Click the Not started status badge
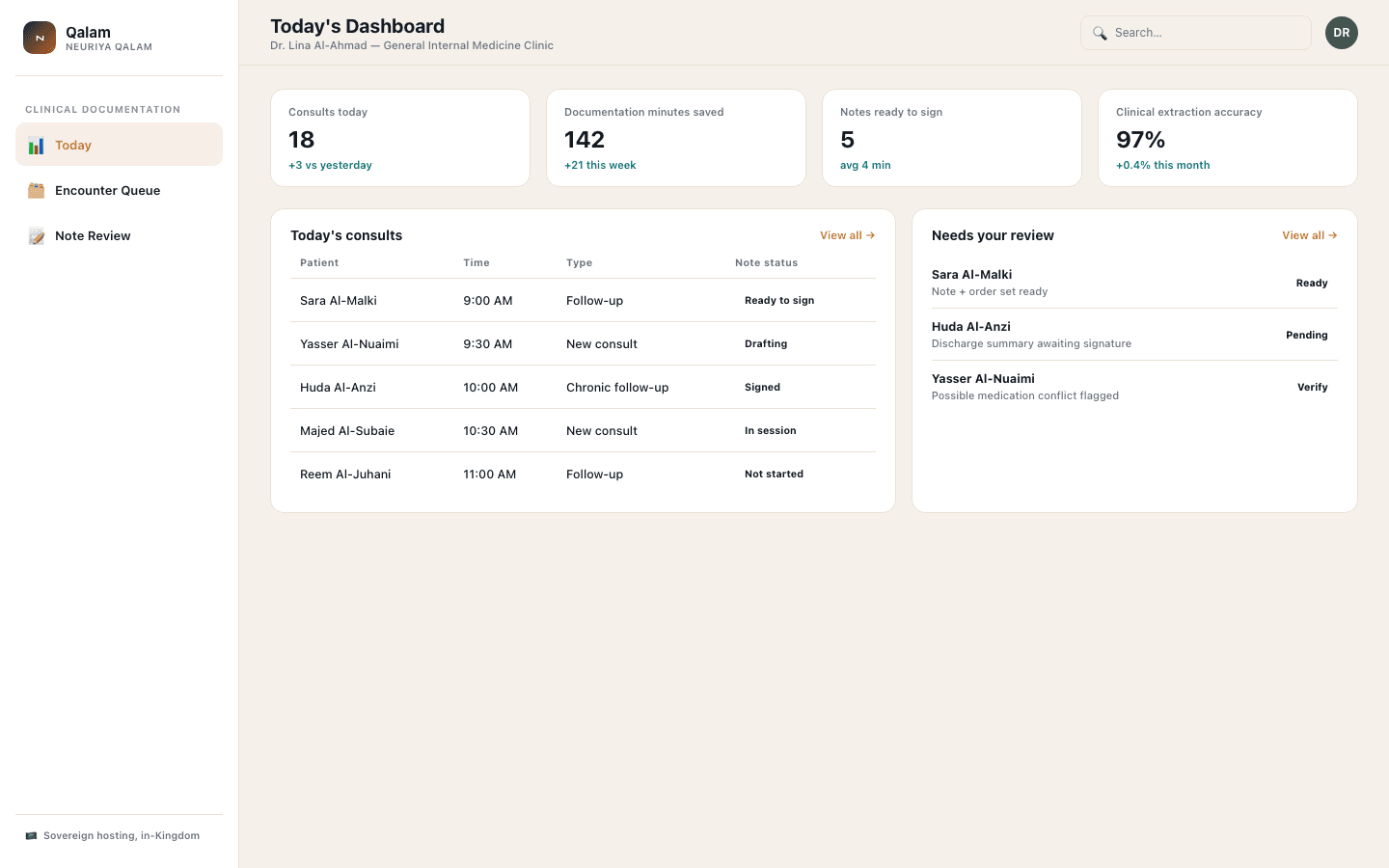The height and width of the screenshot is (868, 1389). pos(774,475)
